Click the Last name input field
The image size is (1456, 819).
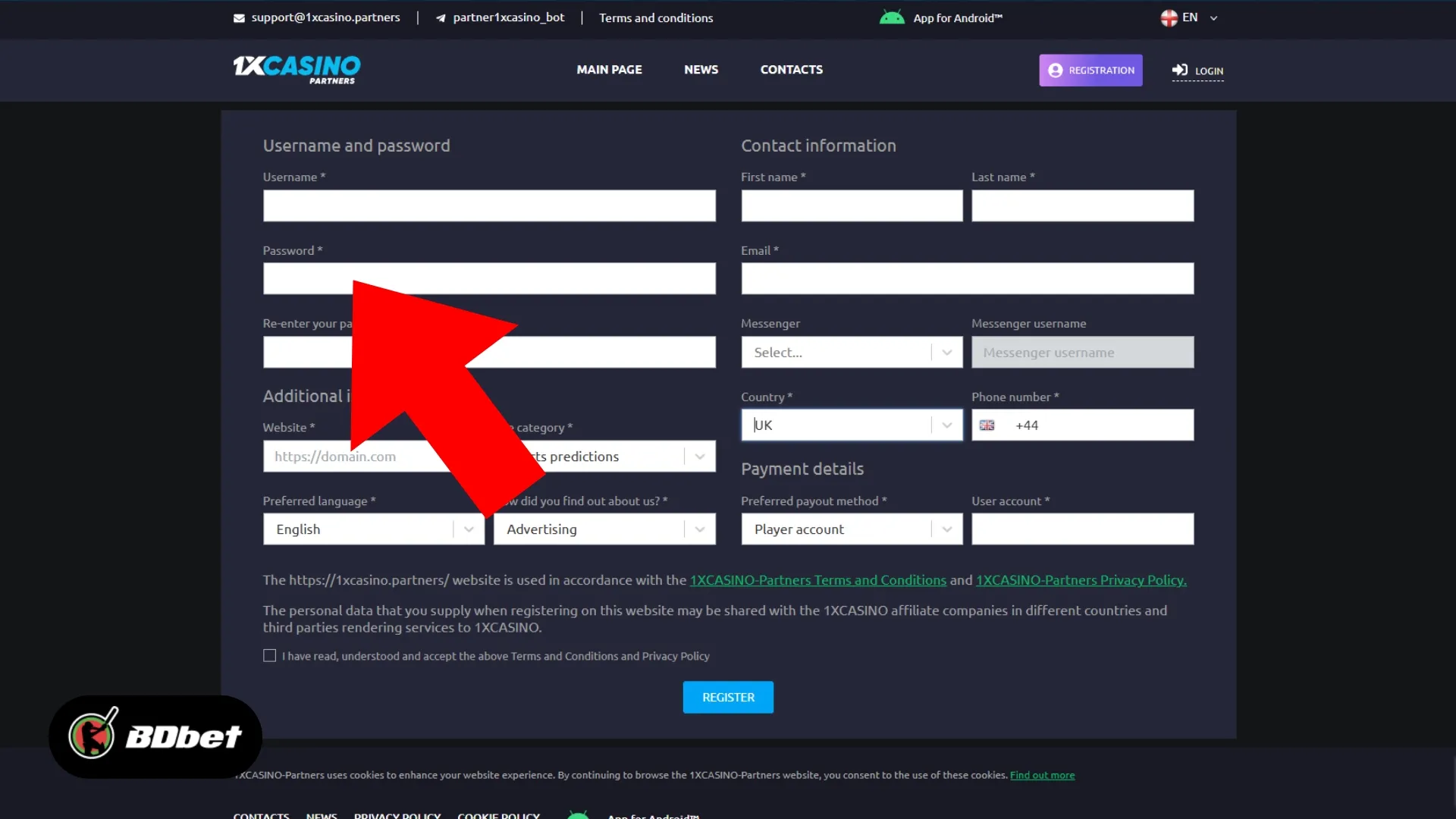[x=1082, y=206]
